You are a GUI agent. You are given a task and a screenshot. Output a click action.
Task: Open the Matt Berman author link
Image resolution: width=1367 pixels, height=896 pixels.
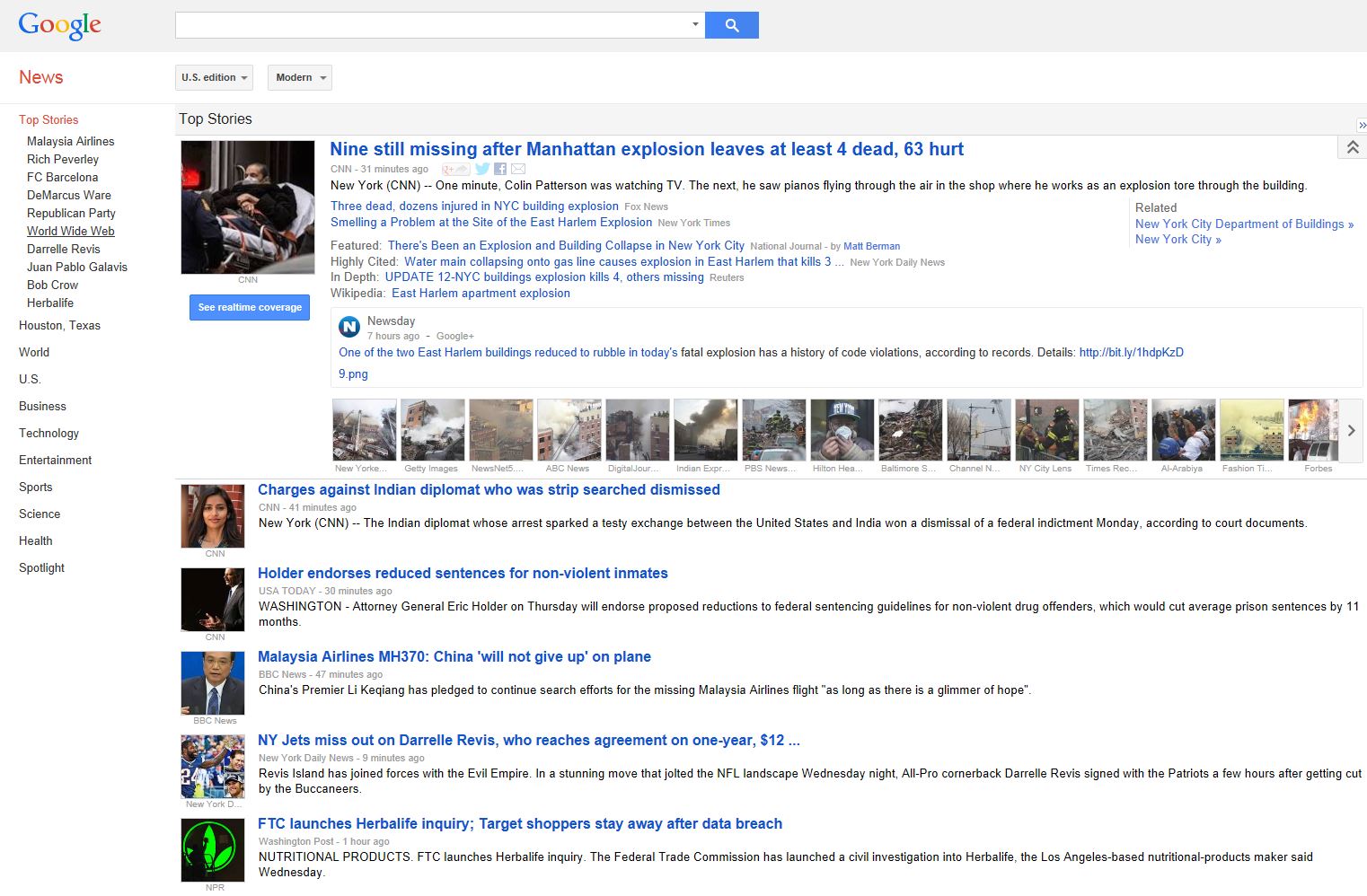(871, 246)
